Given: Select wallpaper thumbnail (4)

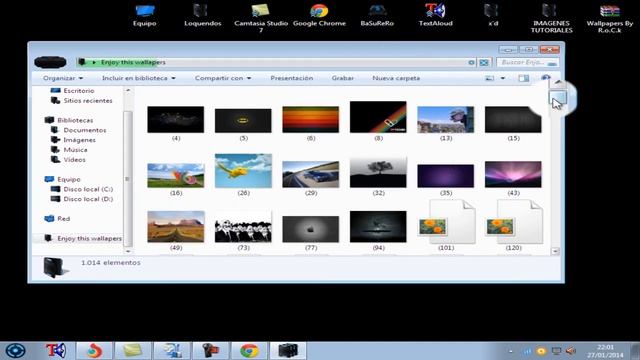Looking at the screenshot, I should point(176,120).
